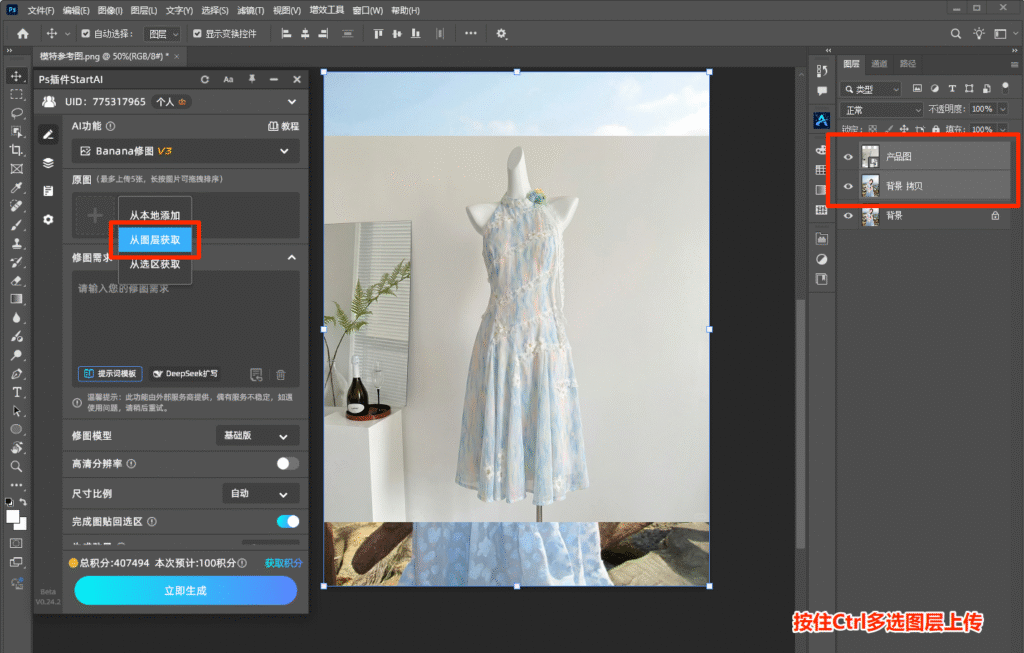Open the 文件(F) menu

coord(41,10)
